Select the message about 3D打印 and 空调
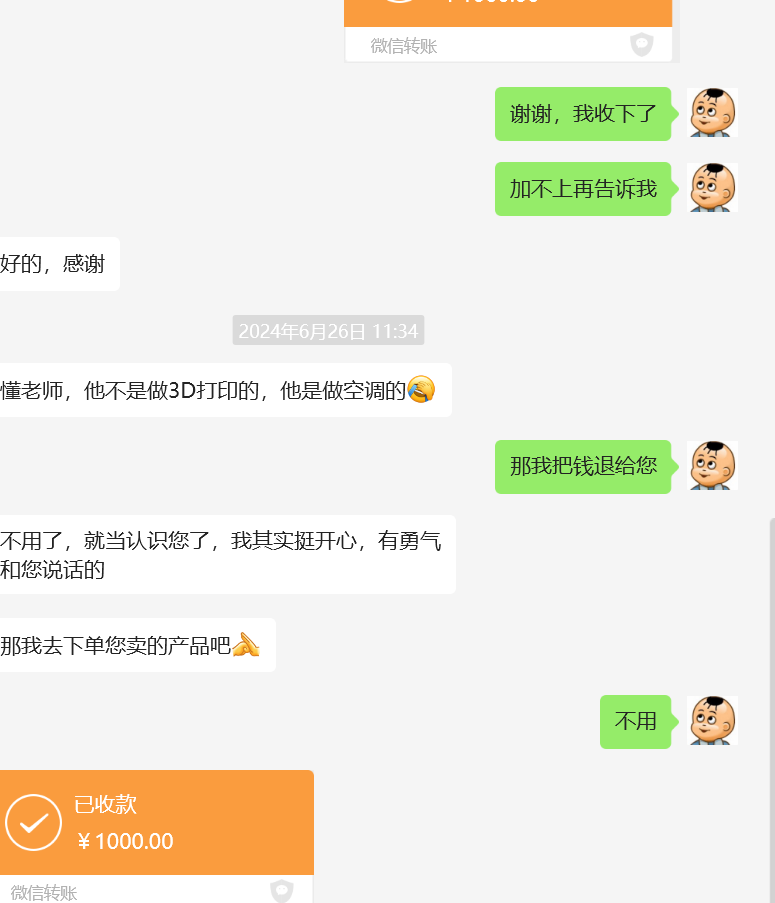Viewport: 775px width, 903px height. pyautogui.click(x=226, y=390)
